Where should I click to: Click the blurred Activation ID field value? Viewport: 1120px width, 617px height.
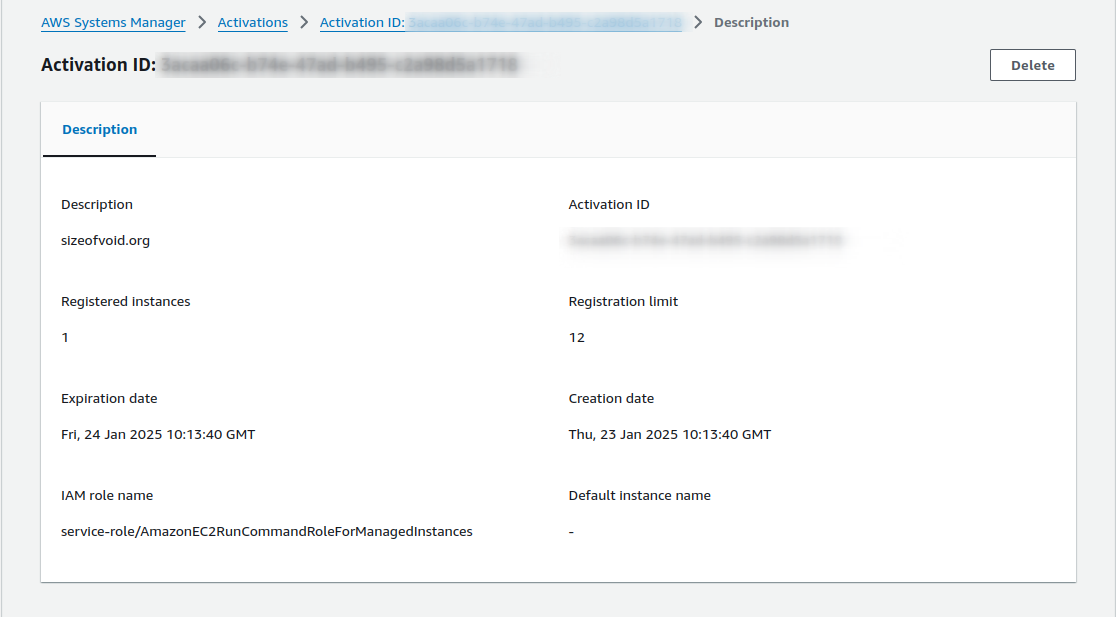point(705,240)
